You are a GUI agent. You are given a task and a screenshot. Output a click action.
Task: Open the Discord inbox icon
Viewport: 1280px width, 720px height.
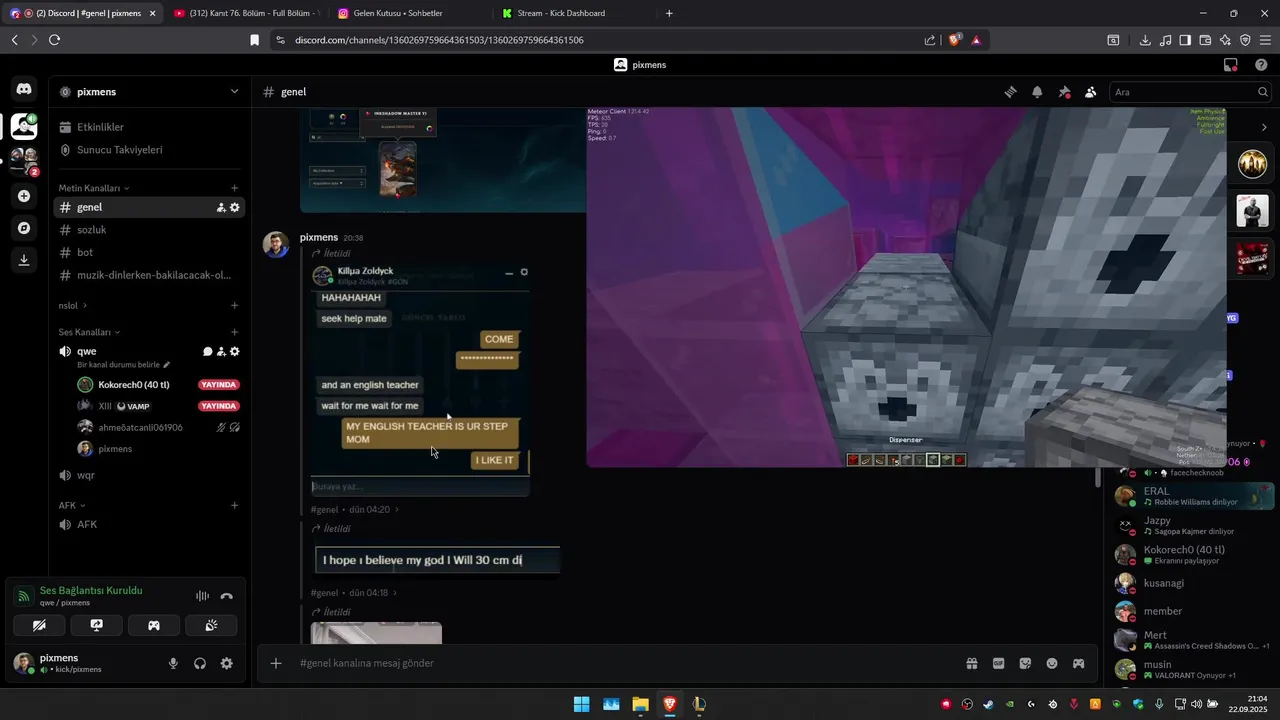click(x=1231, y=65)
